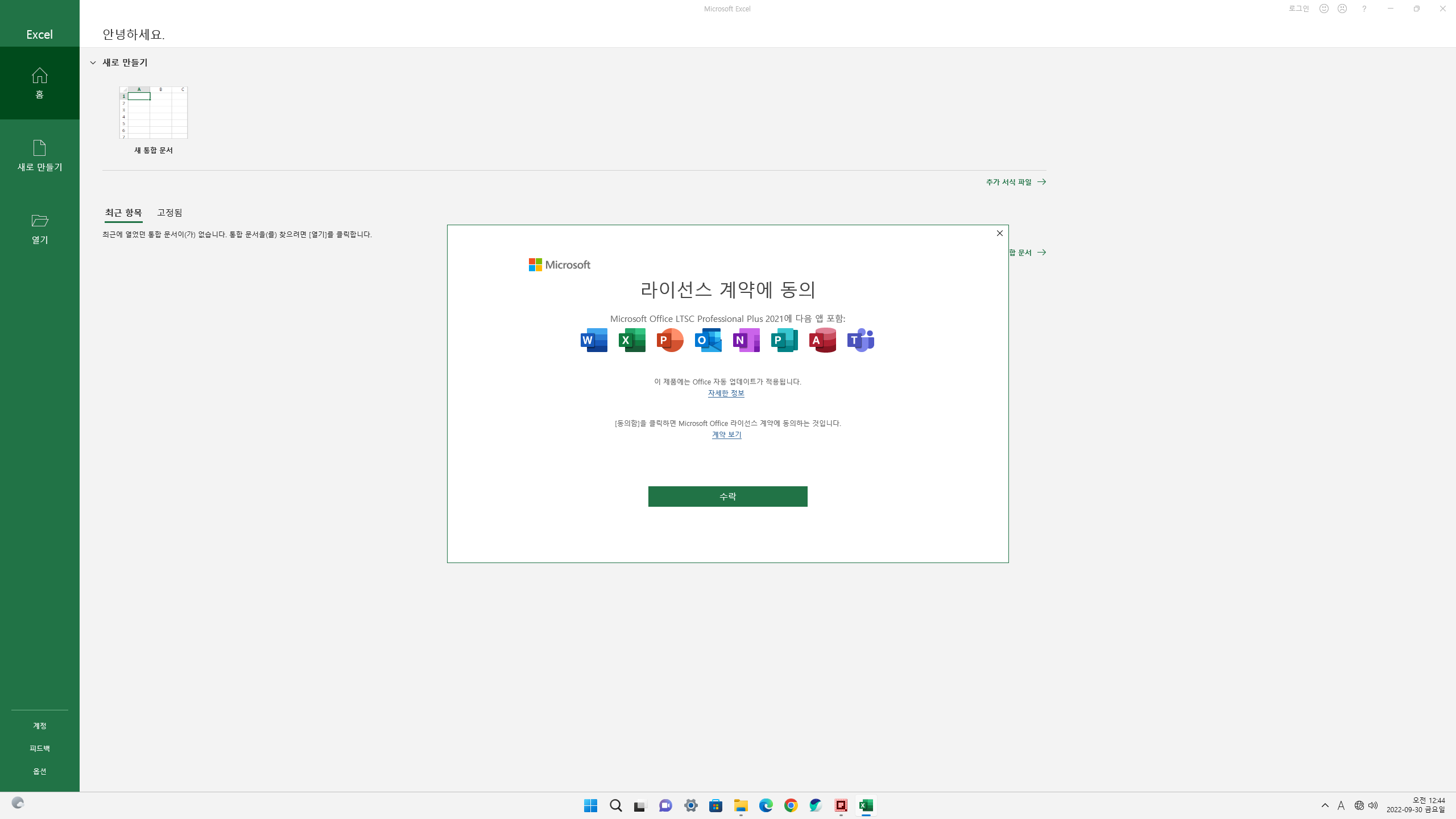Click the Home (홈) sidebar icon
The image size is (1456, 819).
point(39,82)
